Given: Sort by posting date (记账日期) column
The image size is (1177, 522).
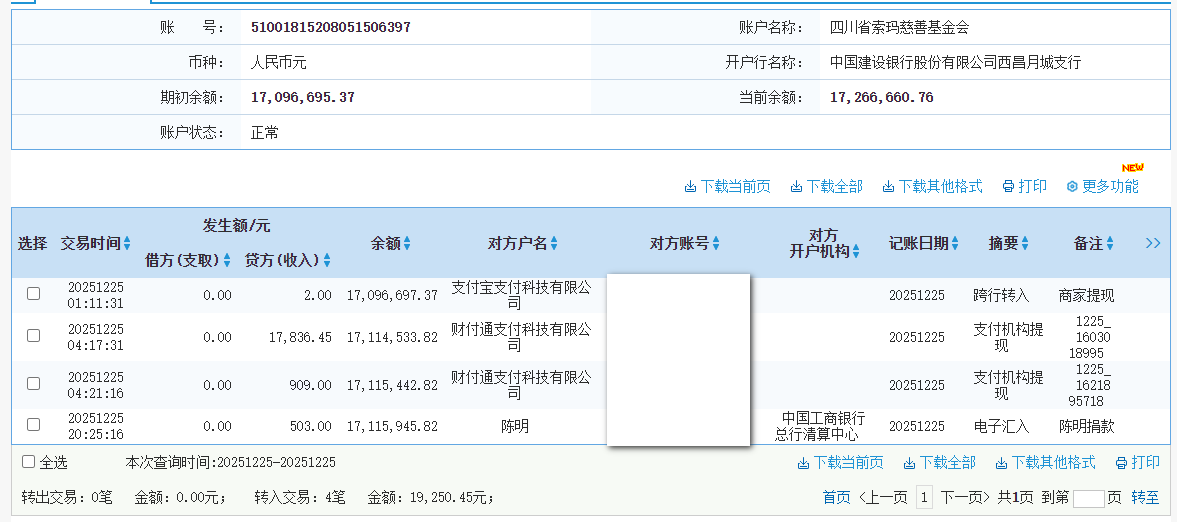Looking at the screenshot, I should click(x=955, y=244).
